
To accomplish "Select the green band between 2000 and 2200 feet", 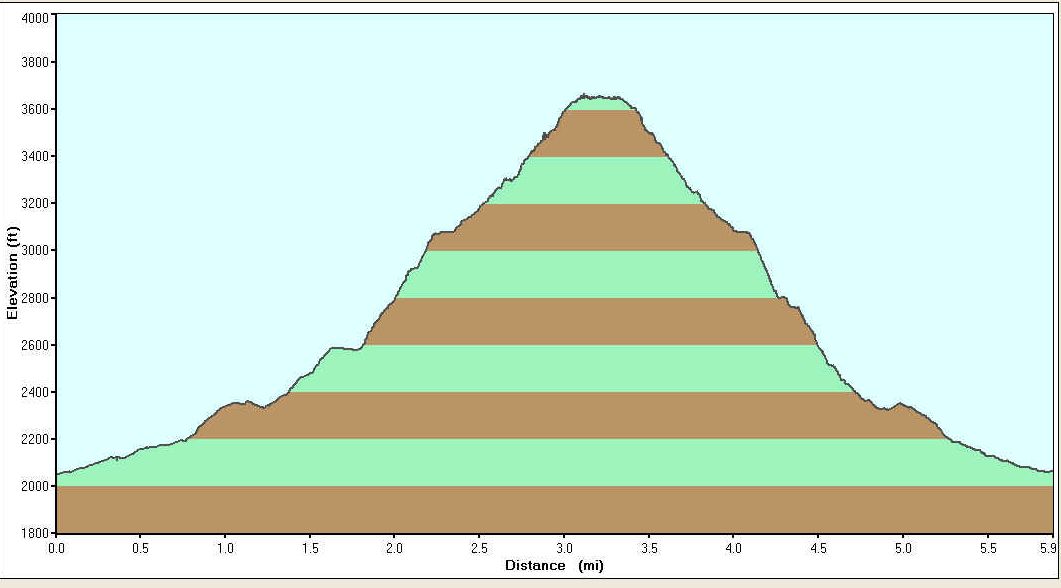I will click(x=554, y=462).
